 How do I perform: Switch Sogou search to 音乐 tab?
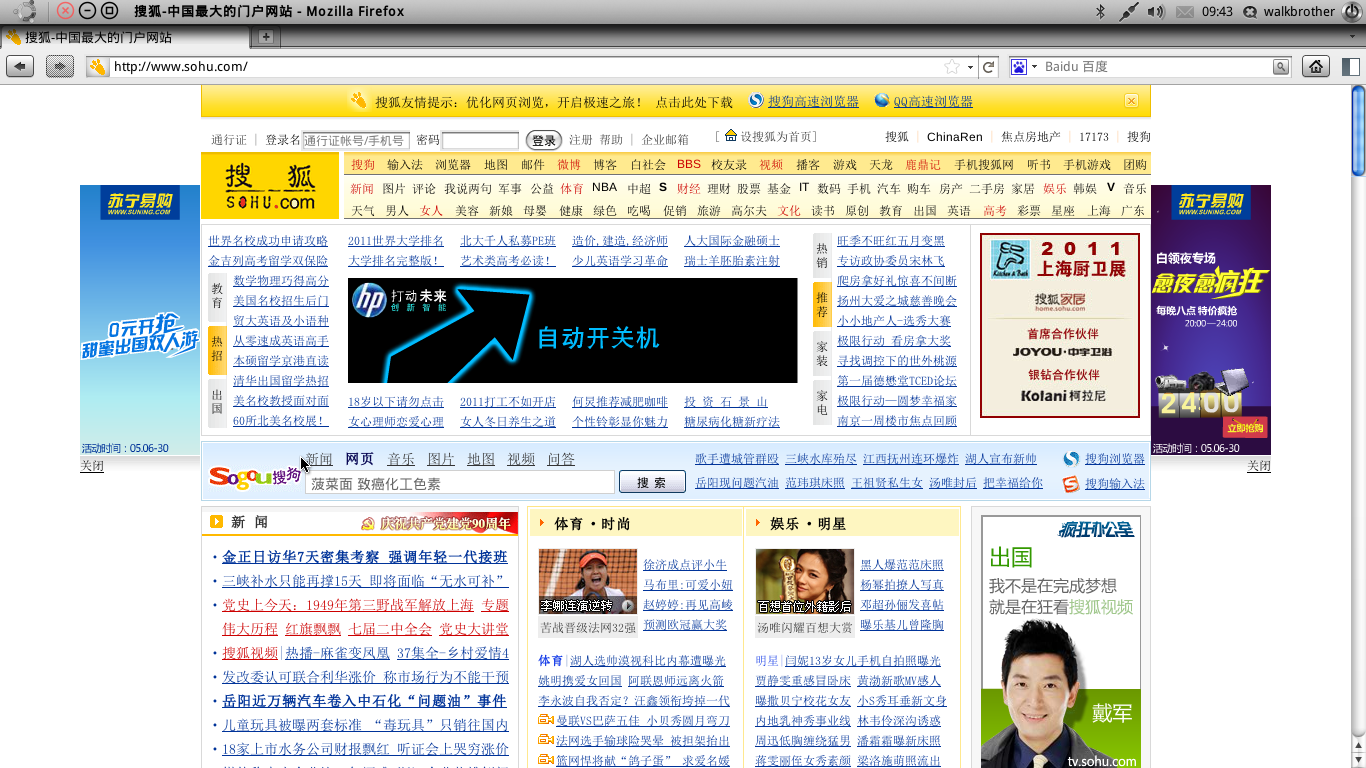point(401,460)
